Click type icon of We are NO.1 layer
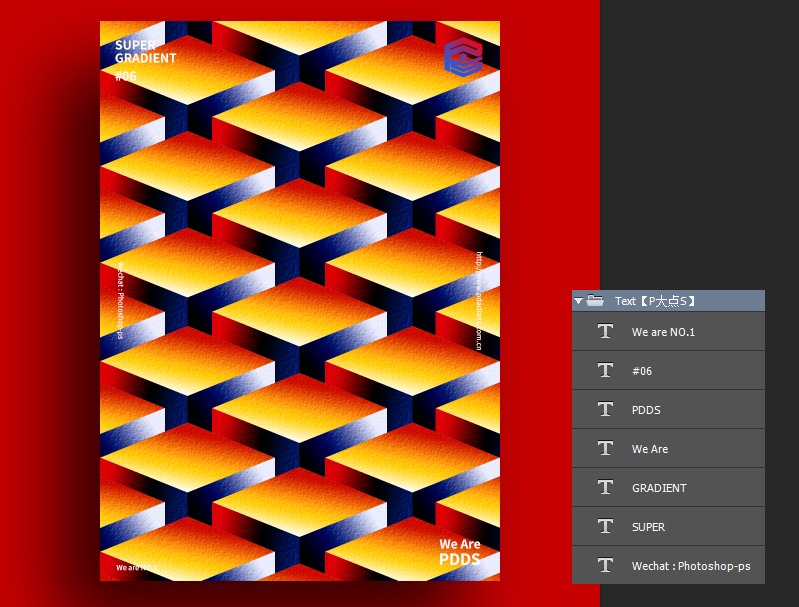 pyautogui.click(x=605, y=331)
